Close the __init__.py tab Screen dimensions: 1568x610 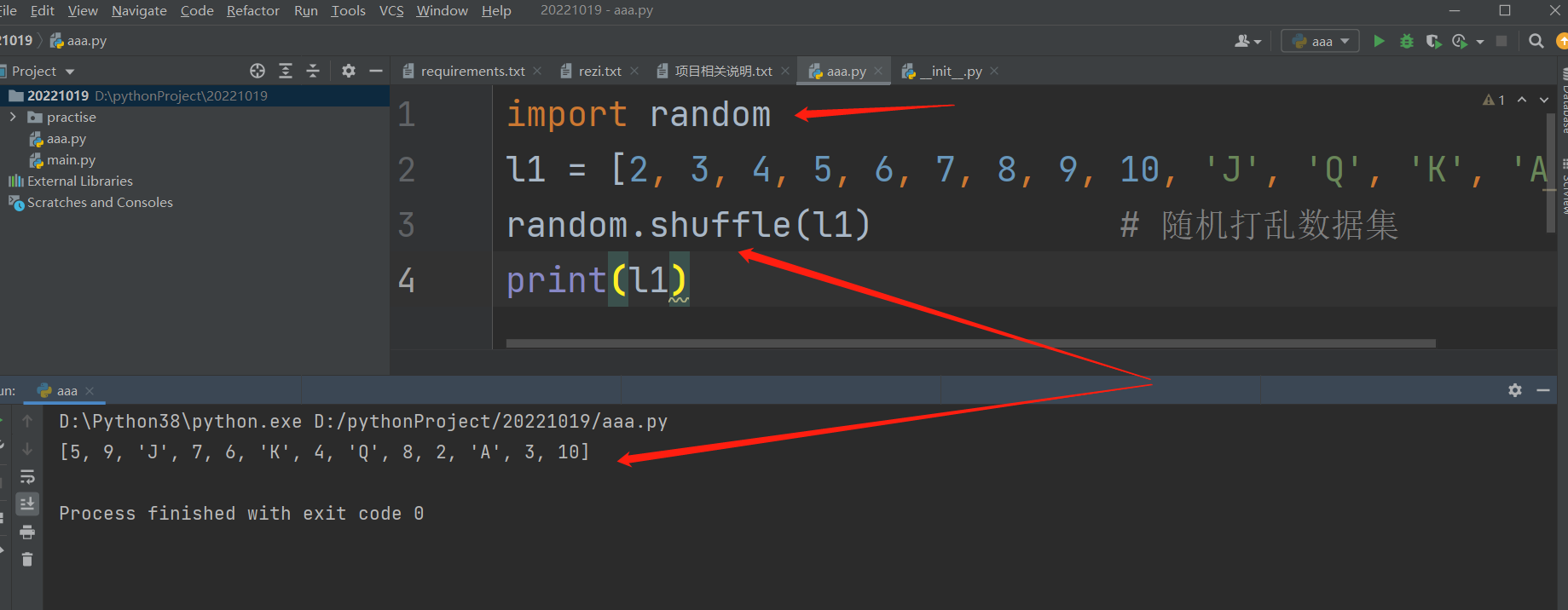(994, 71)
